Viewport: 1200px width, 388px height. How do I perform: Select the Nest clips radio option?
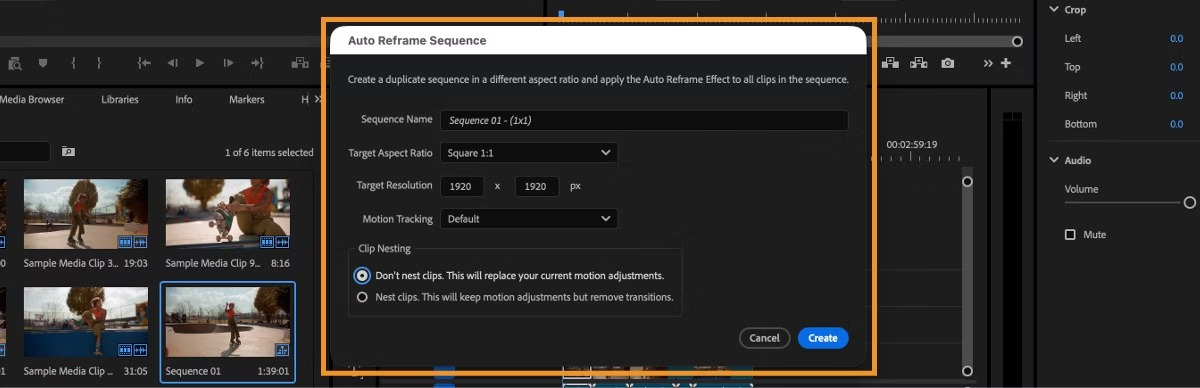pyautogui.click(x=362, y=297)
